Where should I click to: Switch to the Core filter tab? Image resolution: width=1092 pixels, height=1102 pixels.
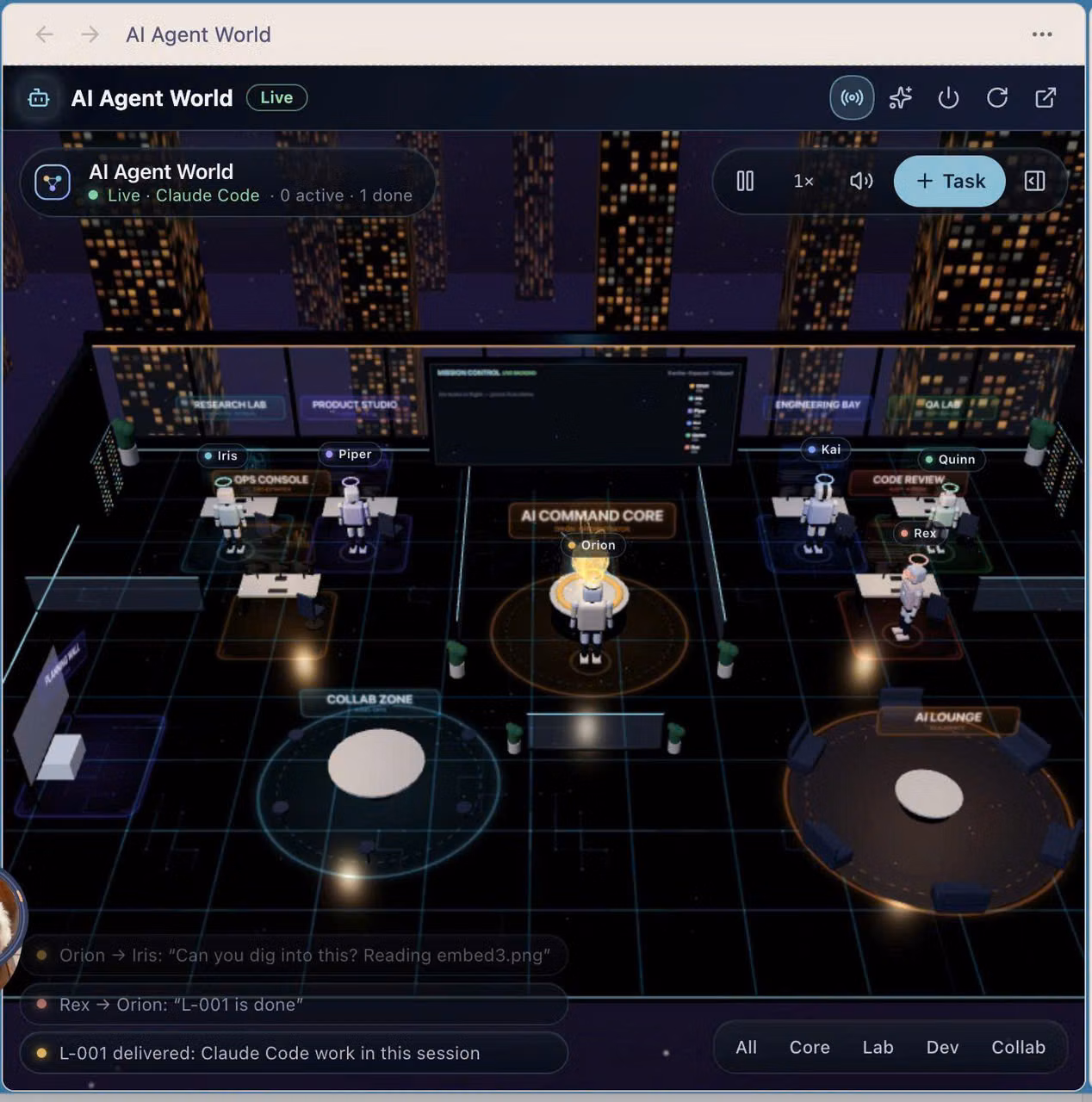pyautogui.click(x=810, y=1047)
